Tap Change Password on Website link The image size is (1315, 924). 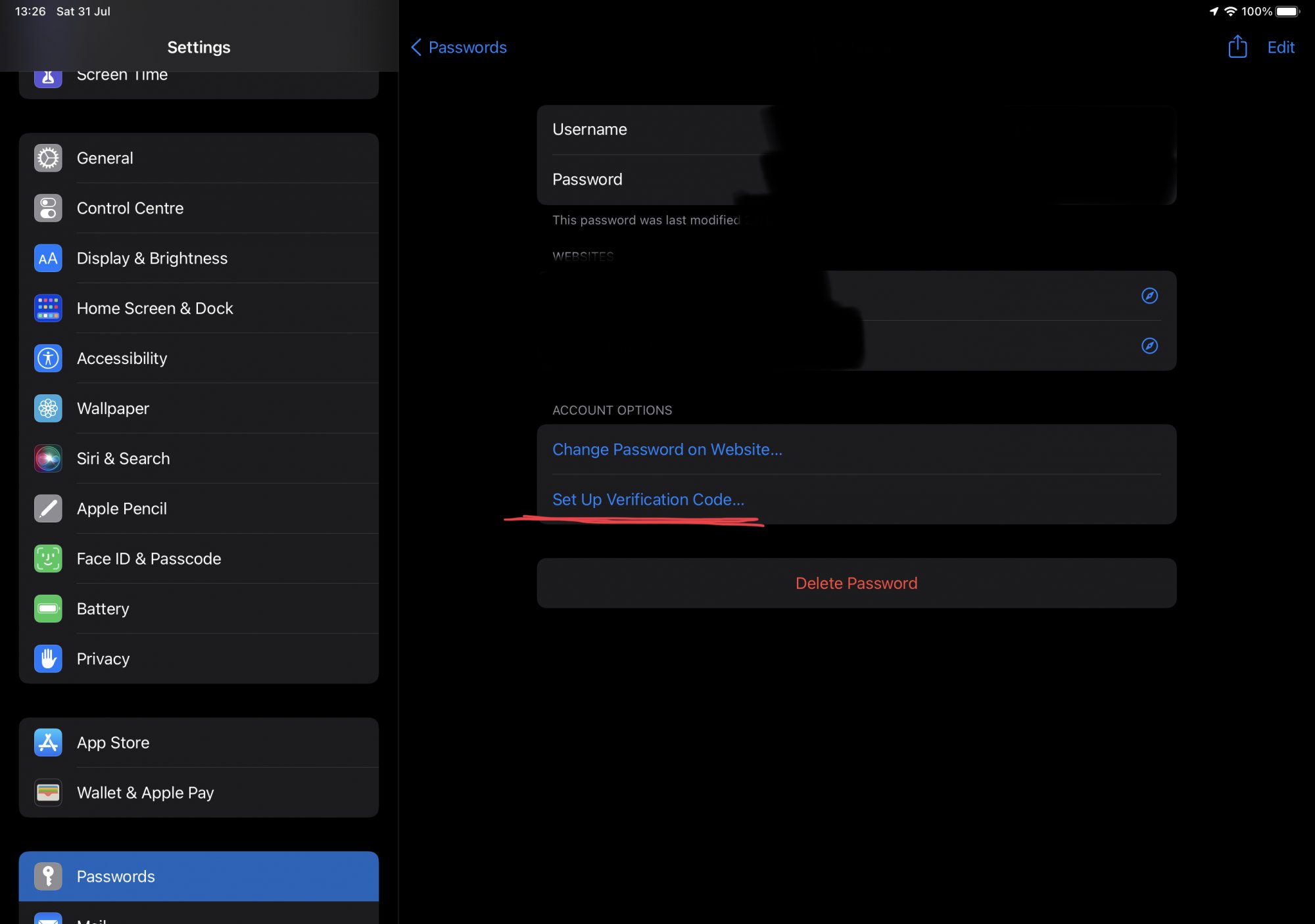tap(667, 450)
